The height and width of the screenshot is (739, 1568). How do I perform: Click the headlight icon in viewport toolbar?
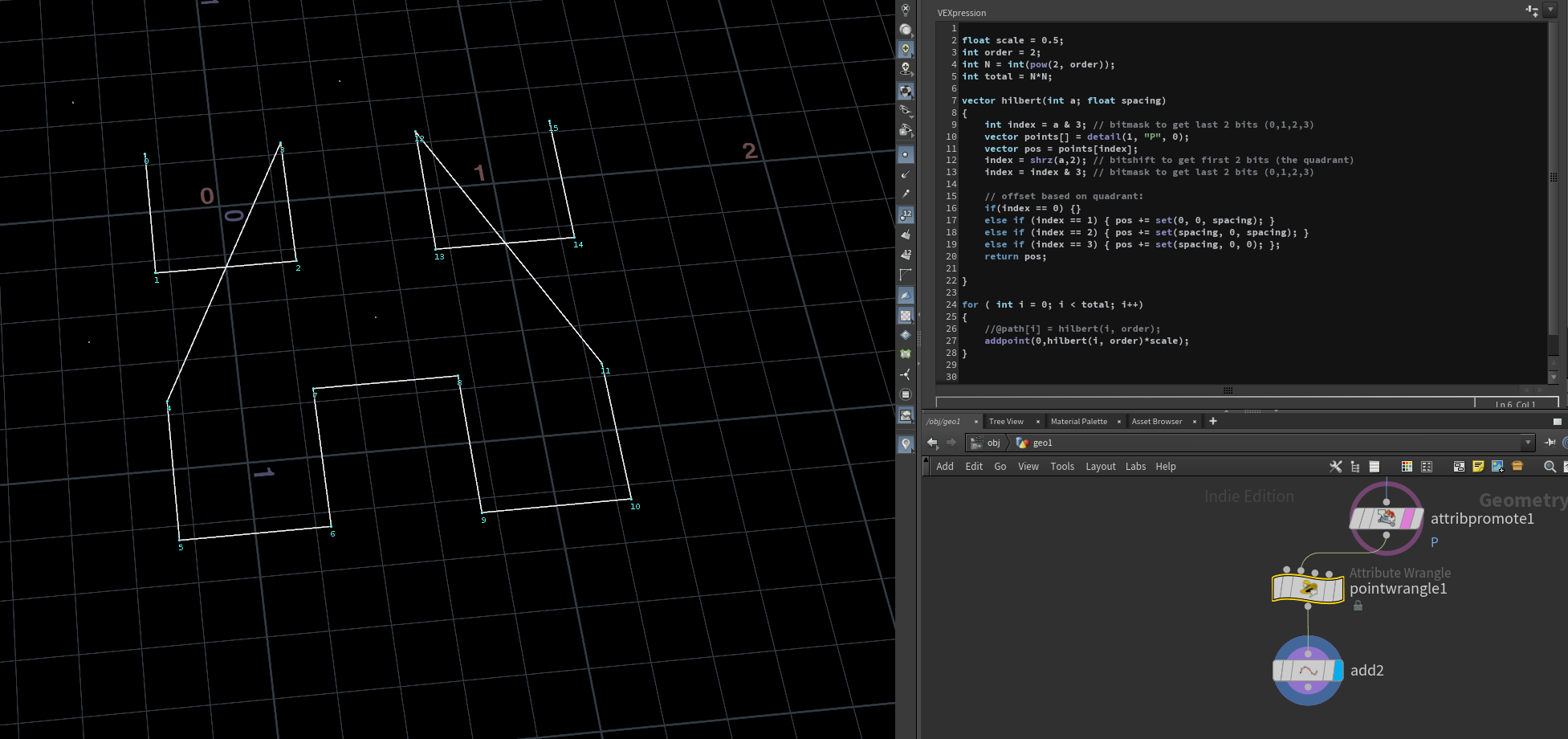click(906, 69)
